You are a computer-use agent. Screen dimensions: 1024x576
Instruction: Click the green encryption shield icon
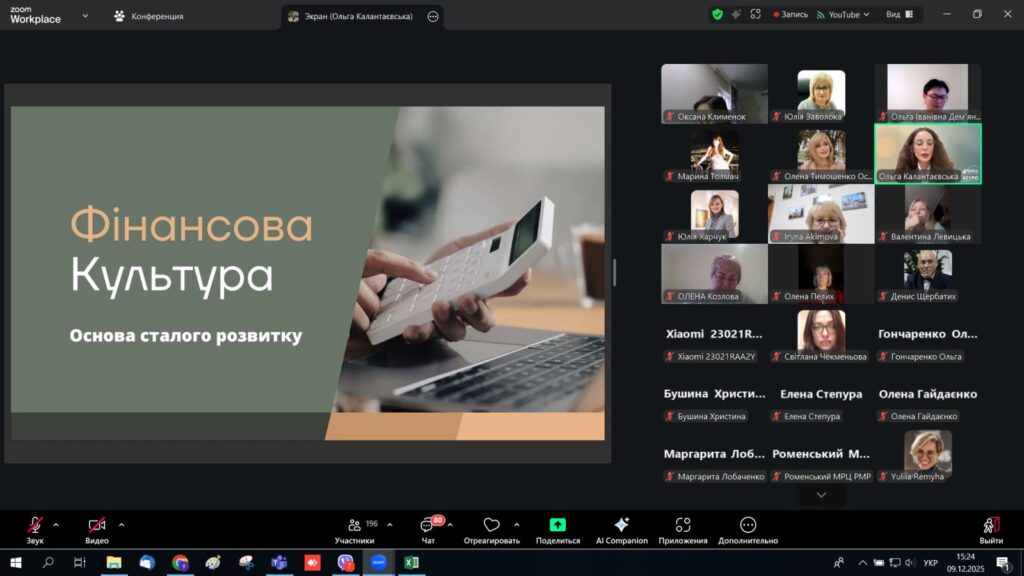pyautogui.click(x=717, y=15)
